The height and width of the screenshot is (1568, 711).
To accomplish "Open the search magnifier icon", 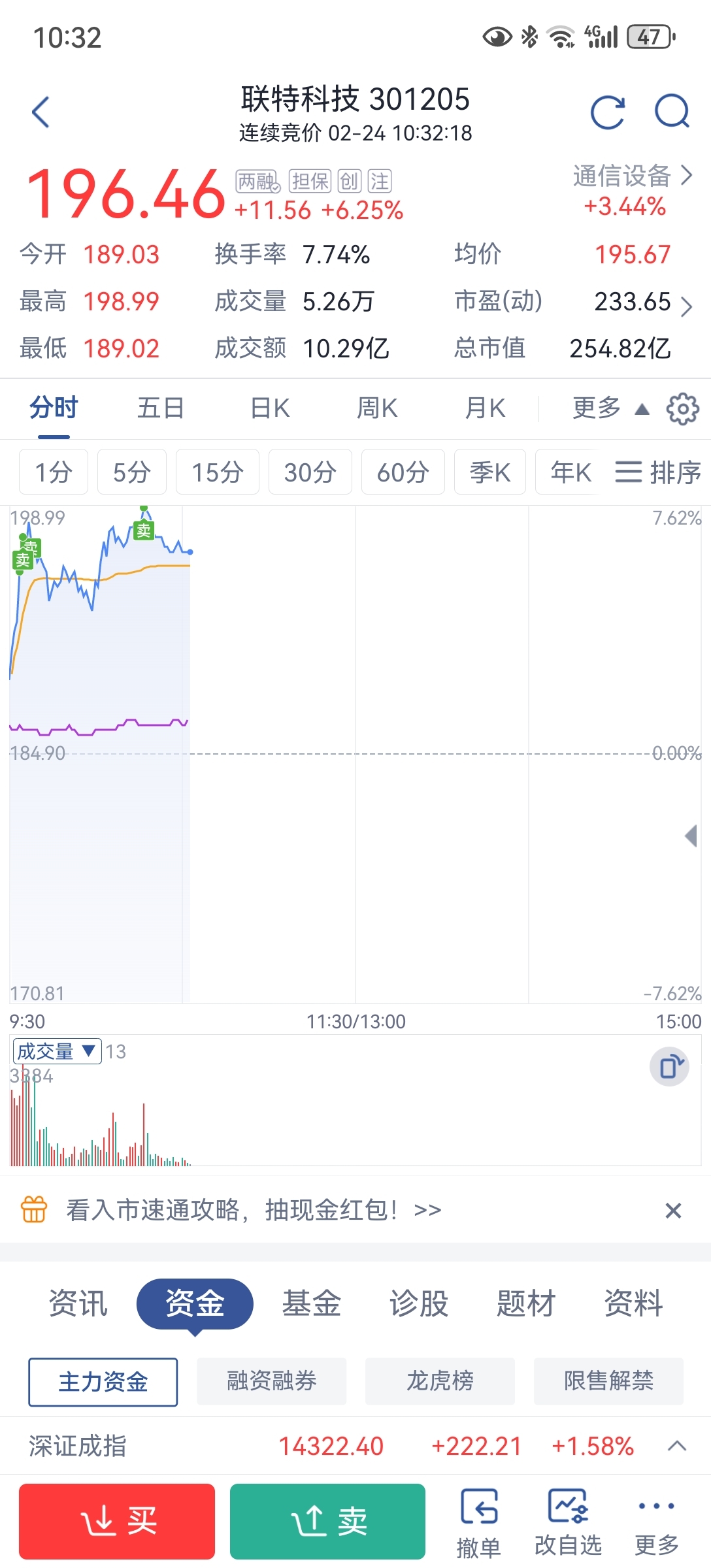I will point(672,112).
